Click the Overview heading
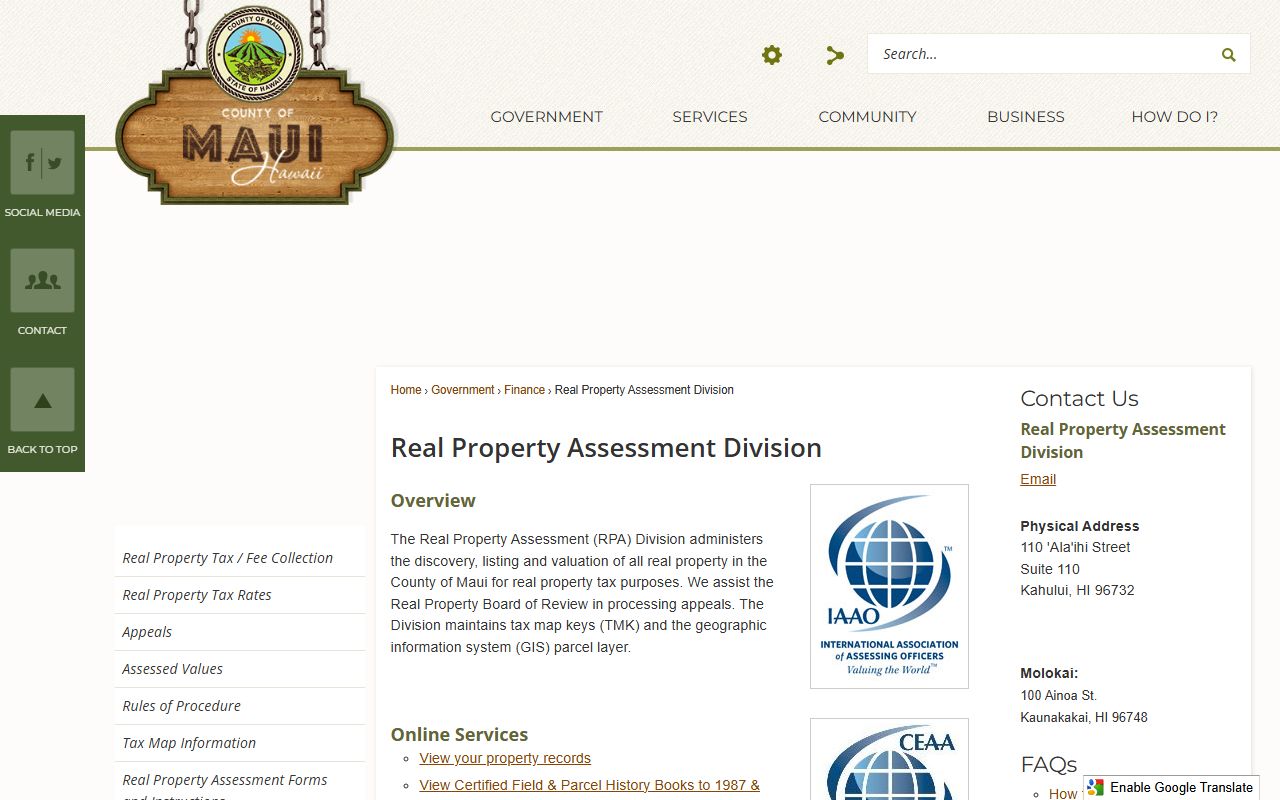 (x=433, y=501)
